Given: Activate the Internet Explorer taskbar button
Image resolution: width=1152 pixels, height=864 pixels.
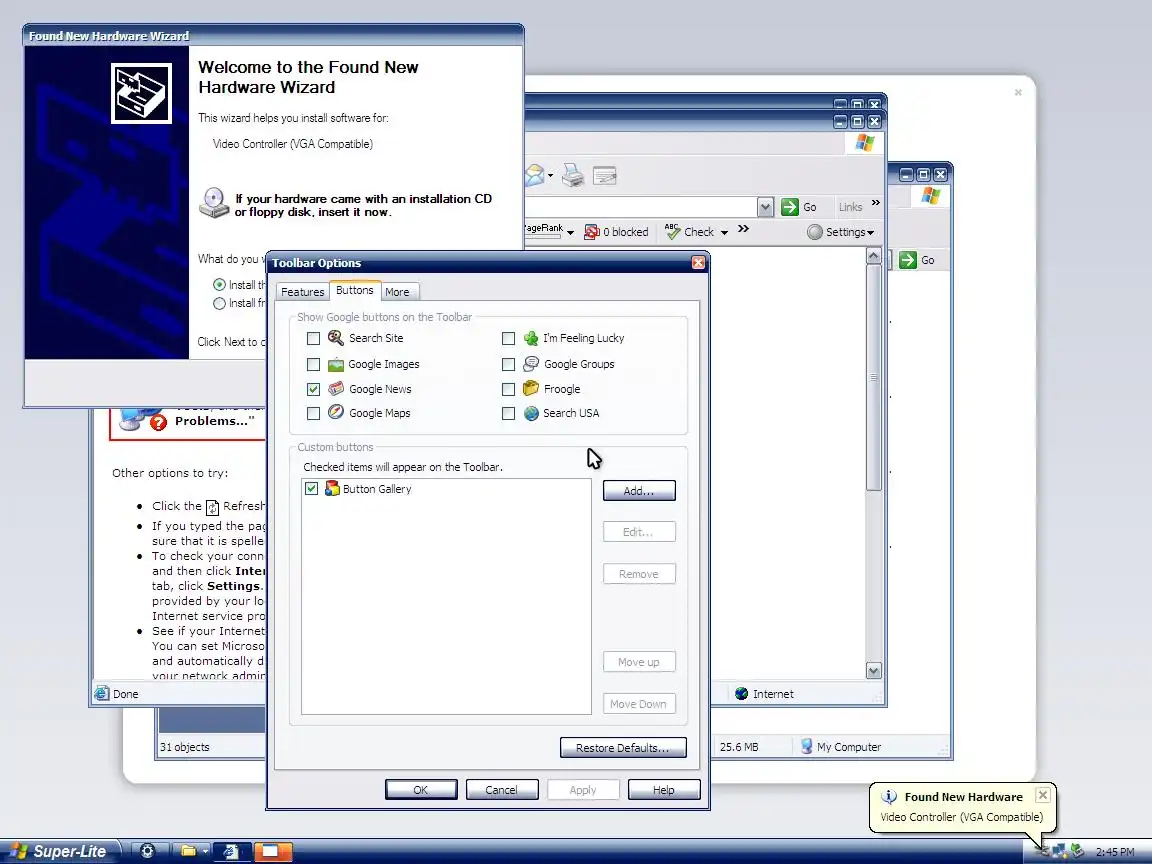Looking at the screenshot, I should 232,851.
